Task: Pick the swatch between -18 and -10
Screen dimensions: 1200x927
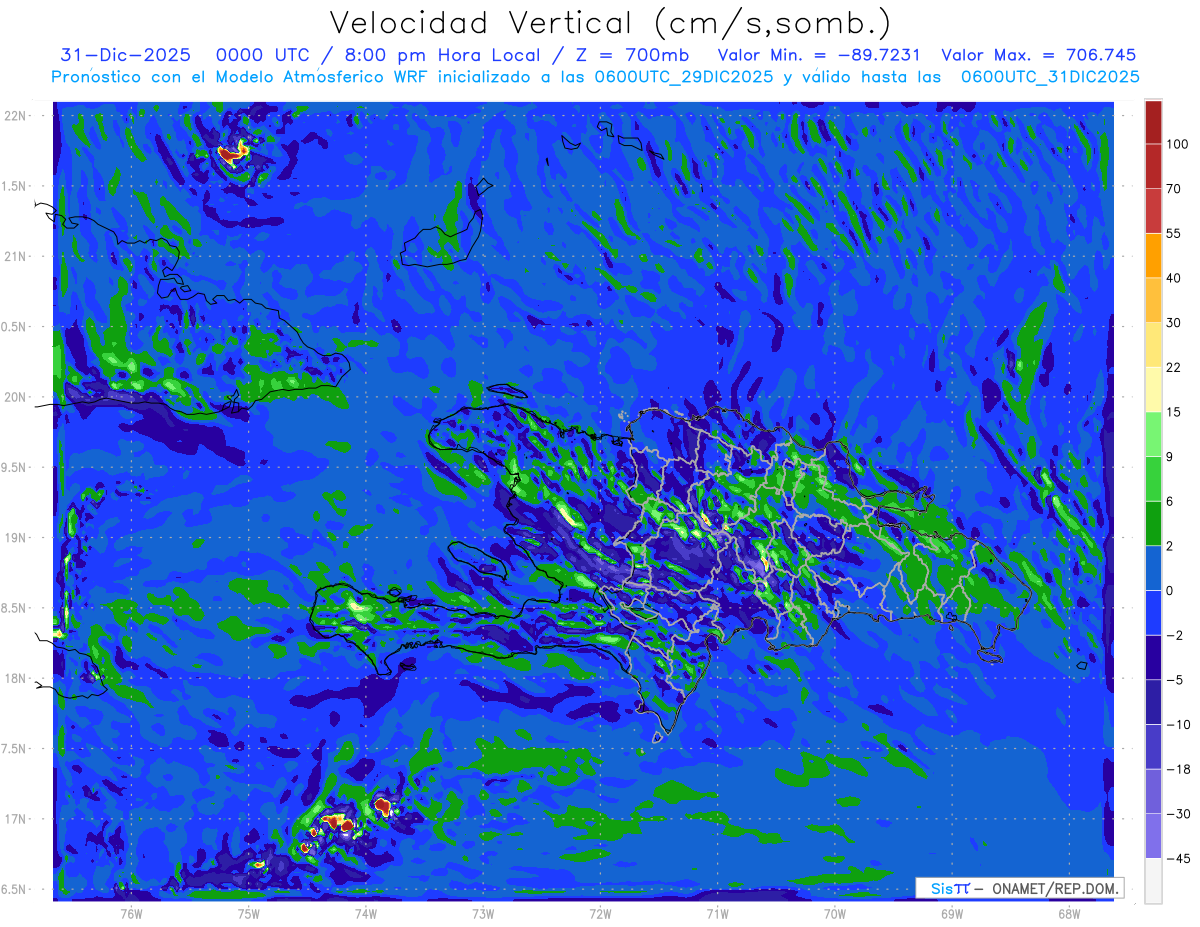Action: click(x=1153, y=746)
